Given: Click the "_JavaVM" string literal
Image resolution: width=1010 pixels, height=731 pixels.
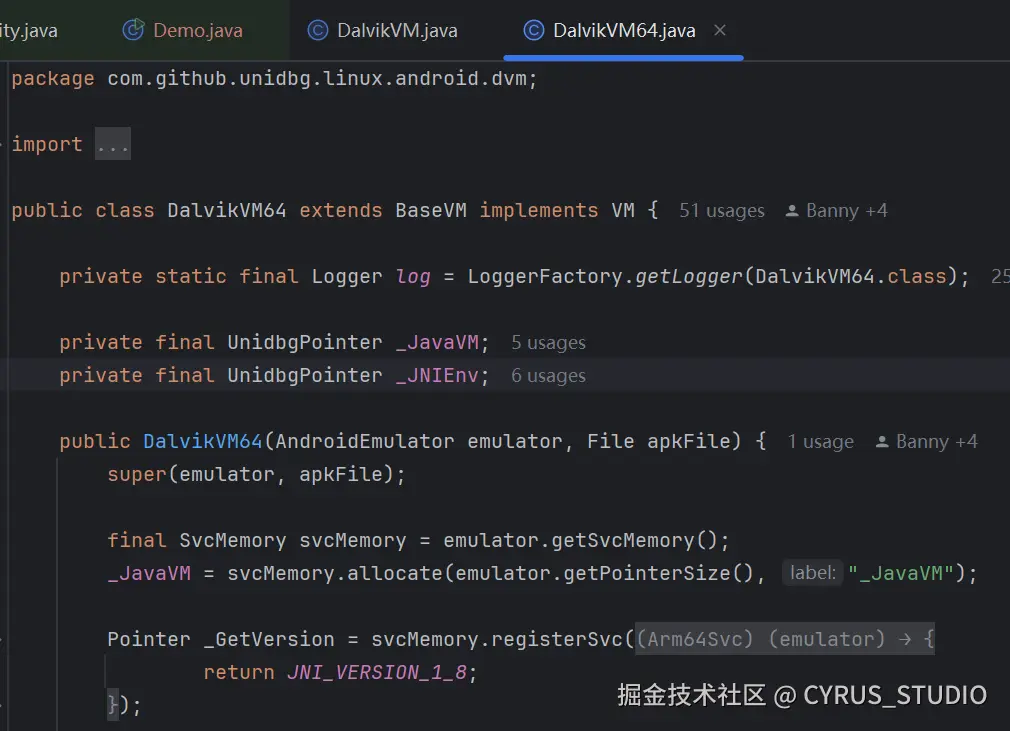Looking at the screenshot, I should point(901,573).
